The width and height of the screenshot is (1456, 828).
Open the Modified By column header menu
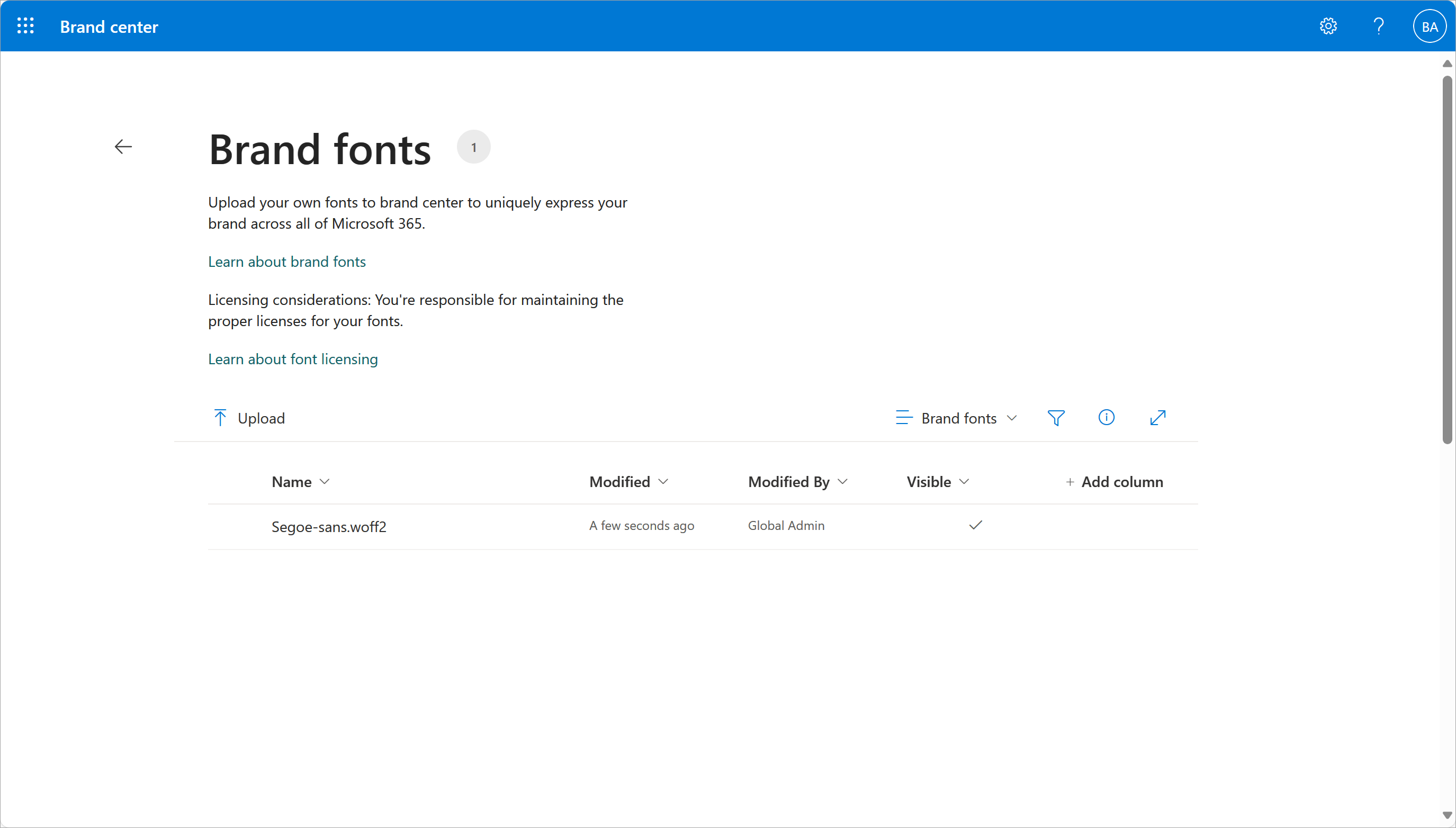coord(798,482)
